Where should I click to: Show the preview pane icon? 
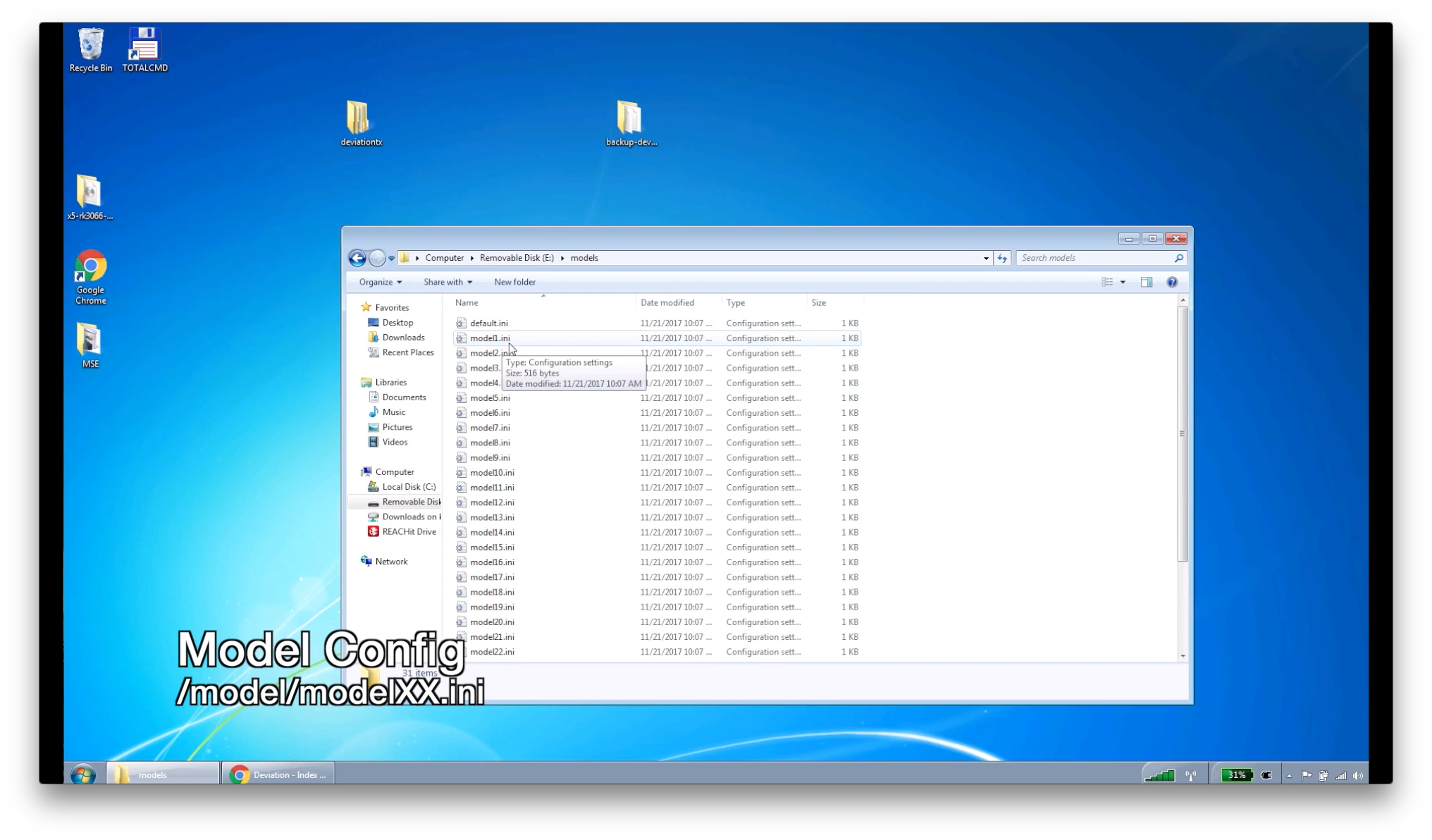pos(1147,282)
